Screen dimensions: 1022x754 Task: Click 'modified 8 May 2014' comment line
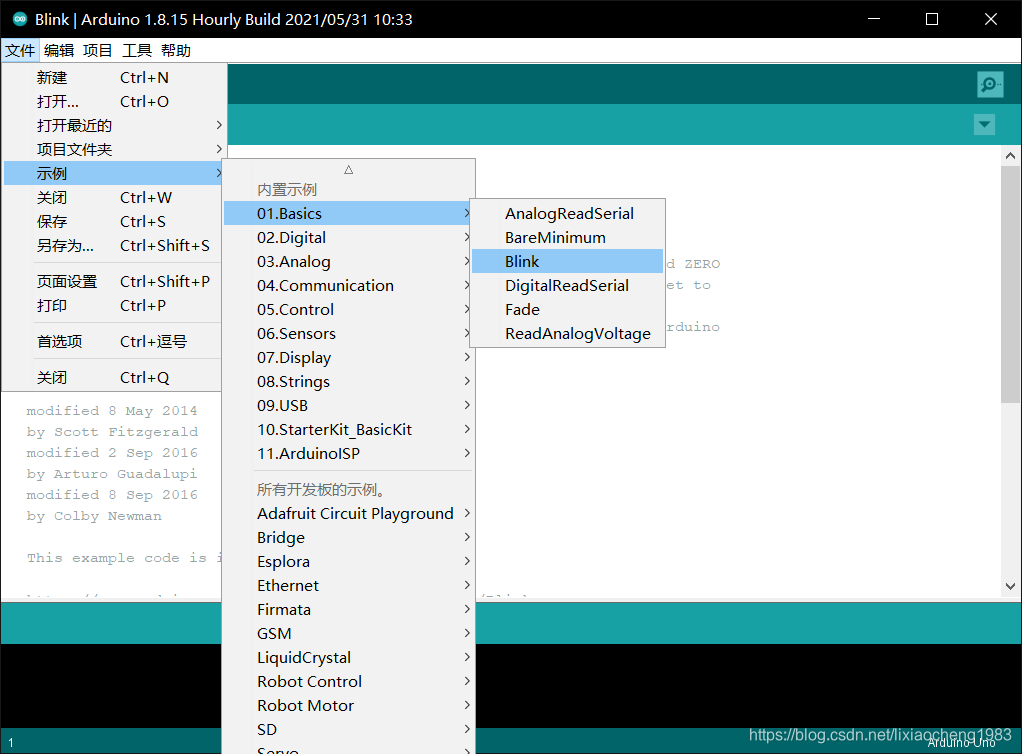[x=111, y=411]
